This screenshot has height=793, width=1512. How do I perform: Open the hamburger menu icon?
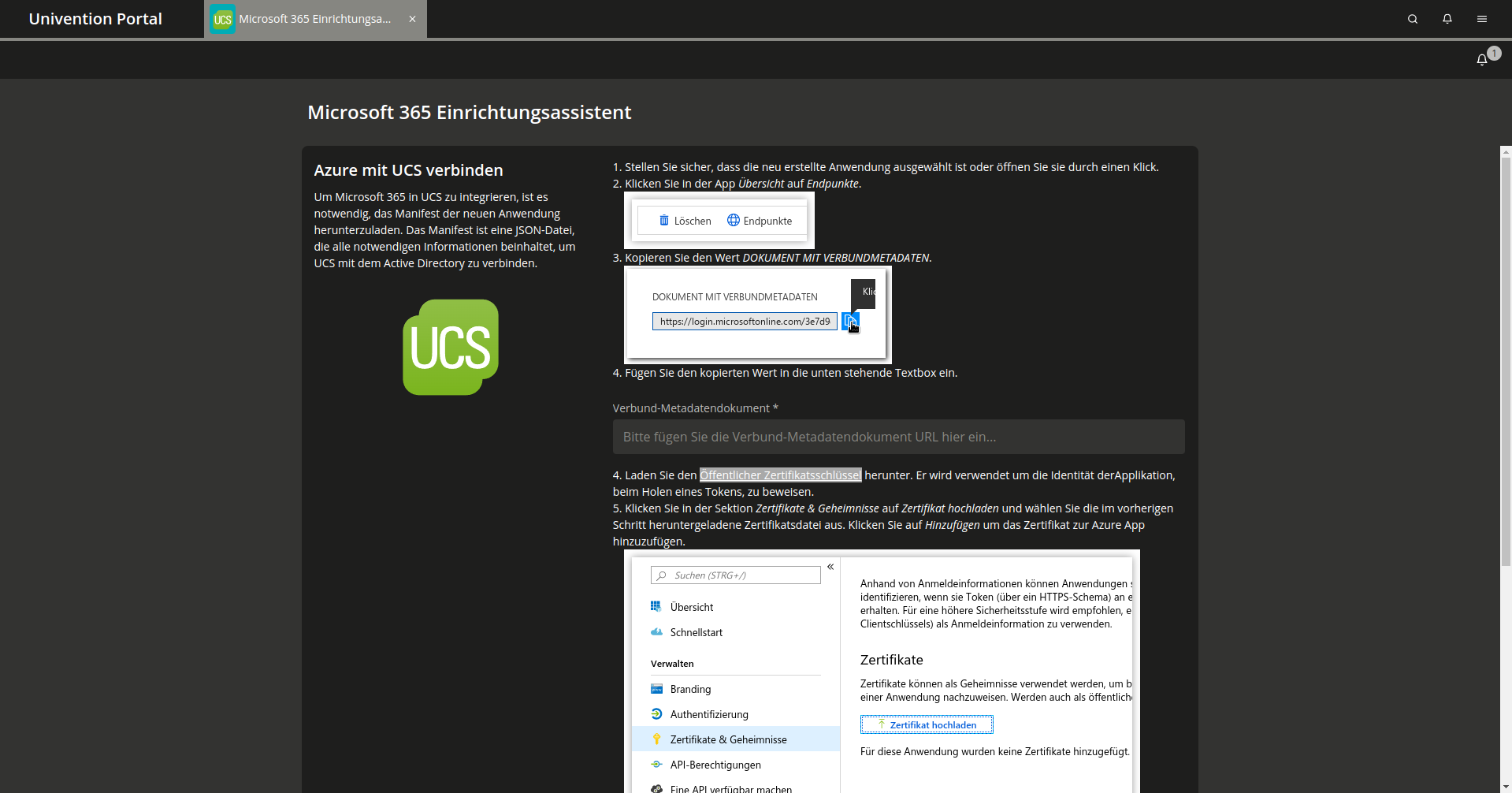coord(1482,19)
